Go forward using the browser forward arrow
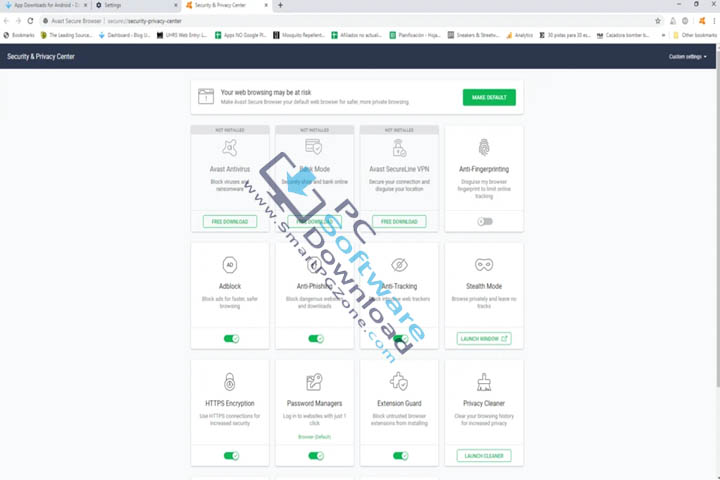The width and height of the screenshot is (720, 480). 18,21
